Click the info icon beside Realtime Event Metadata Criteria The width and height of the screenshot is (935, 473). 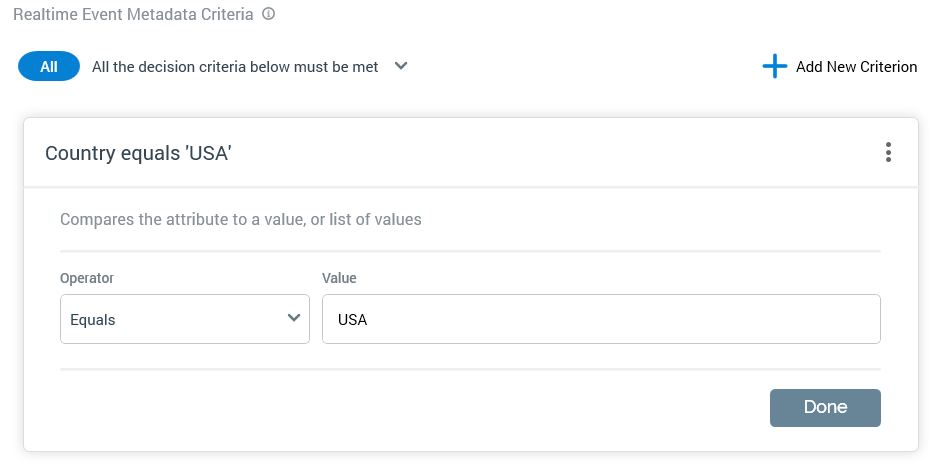pyautogui.click(x=269, y=15)
